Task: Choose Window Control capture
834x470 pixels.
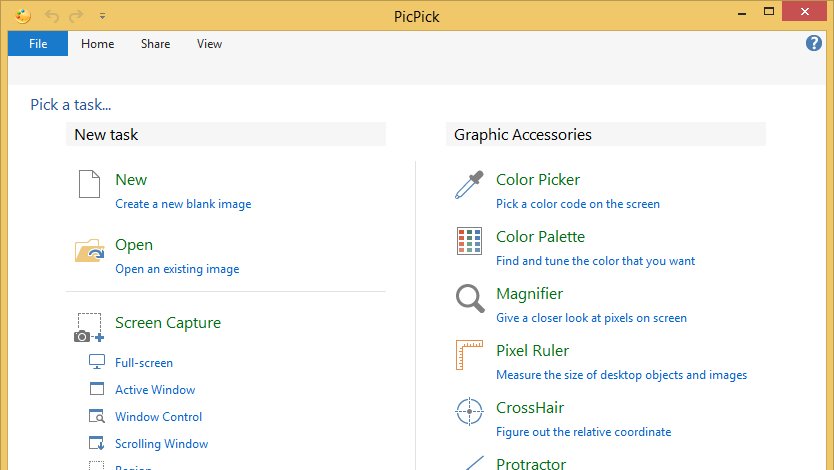Action: coord(159,417)
